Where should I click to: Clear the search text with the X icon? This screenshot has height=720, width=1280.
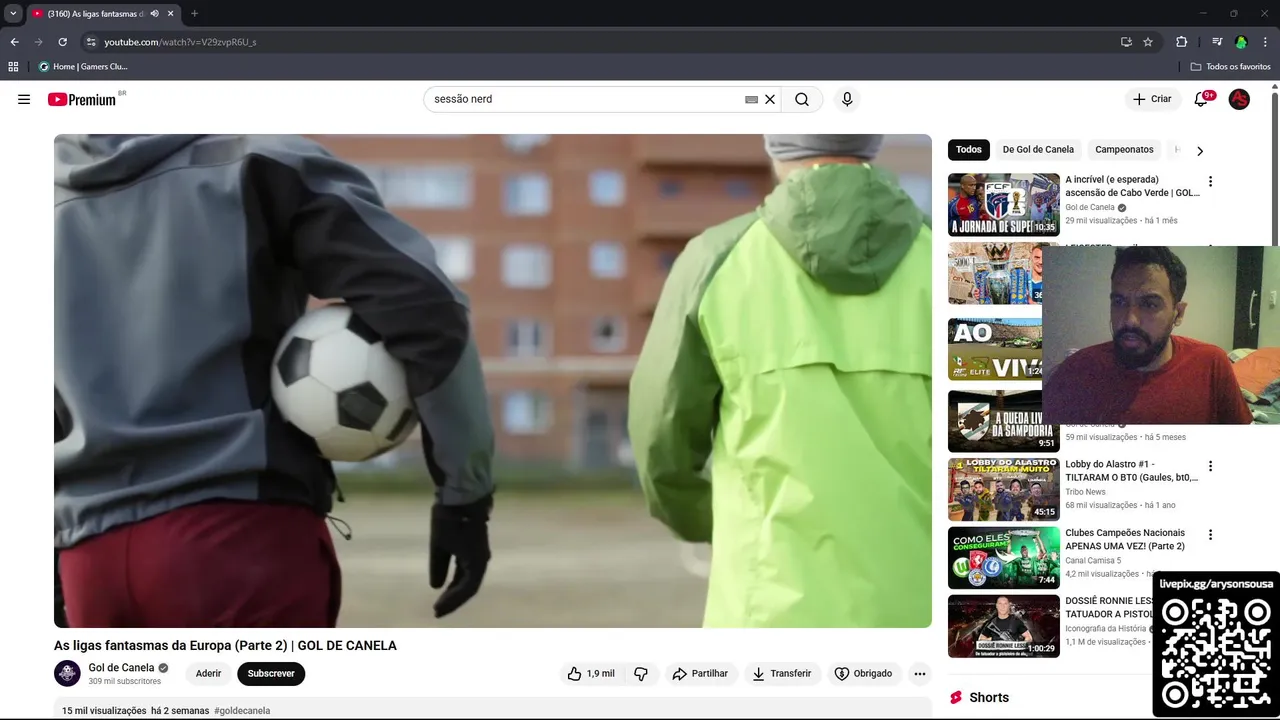click(770, 99)
